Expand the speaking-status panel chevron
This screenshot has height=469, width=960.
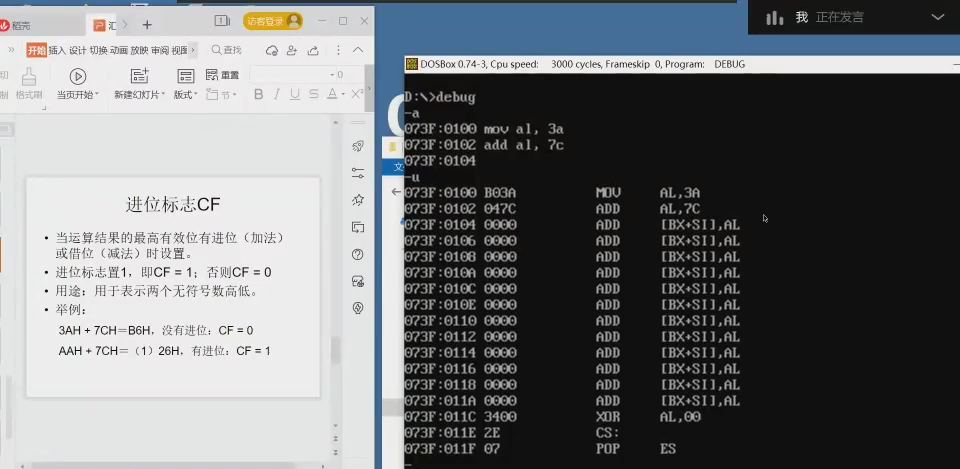(x=937, y=17)
